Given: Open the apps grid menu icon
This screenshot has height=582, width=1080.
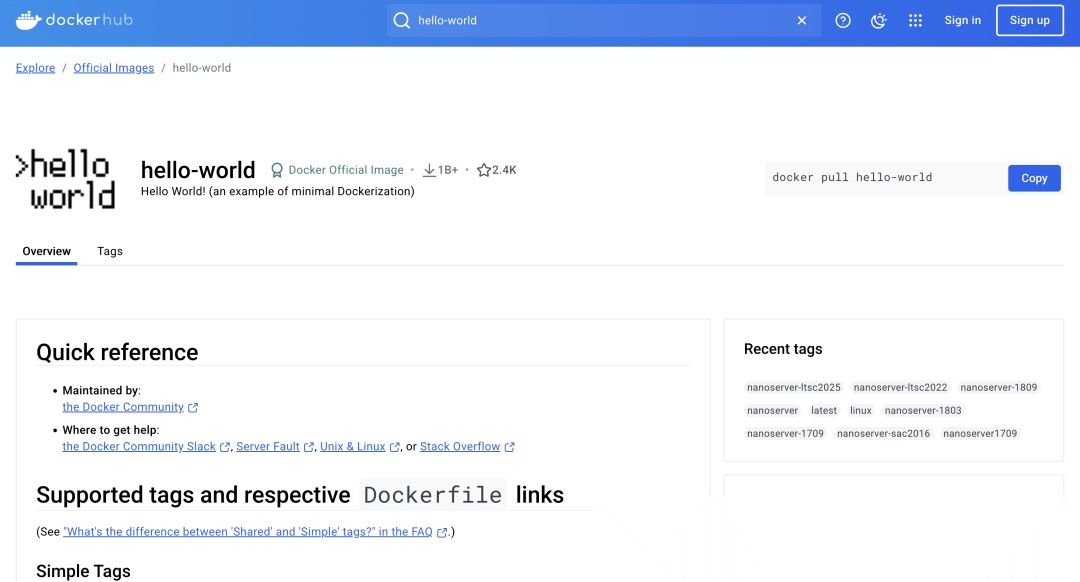Looking at the screenshot, I should click(x=915, y=21).
